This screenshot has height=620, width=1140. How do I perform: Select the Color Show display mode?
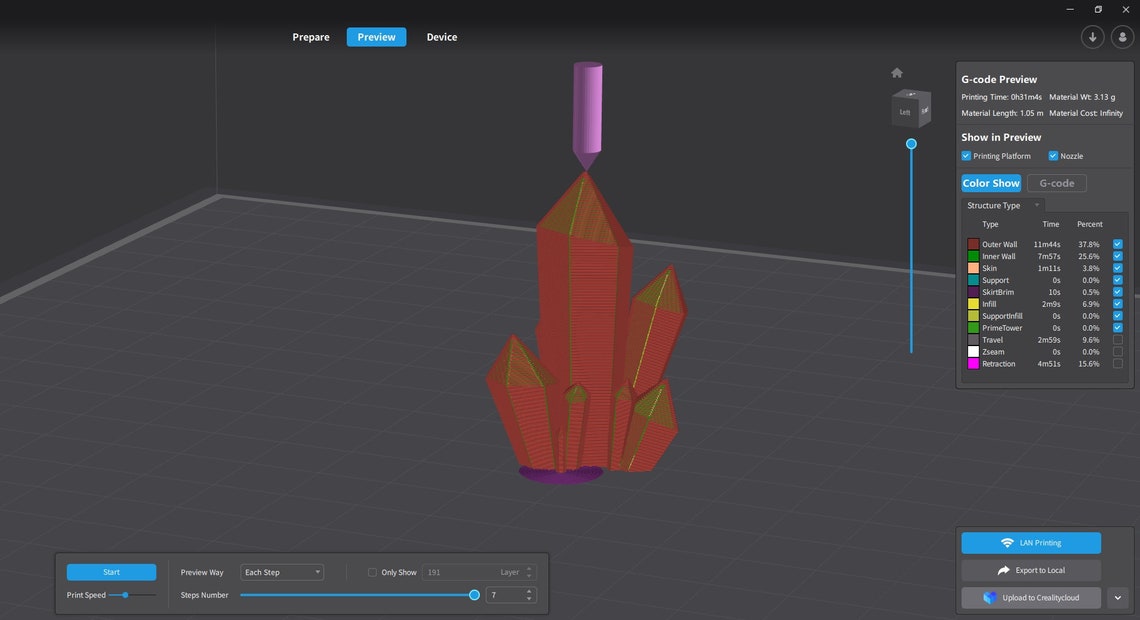(990, 183)
